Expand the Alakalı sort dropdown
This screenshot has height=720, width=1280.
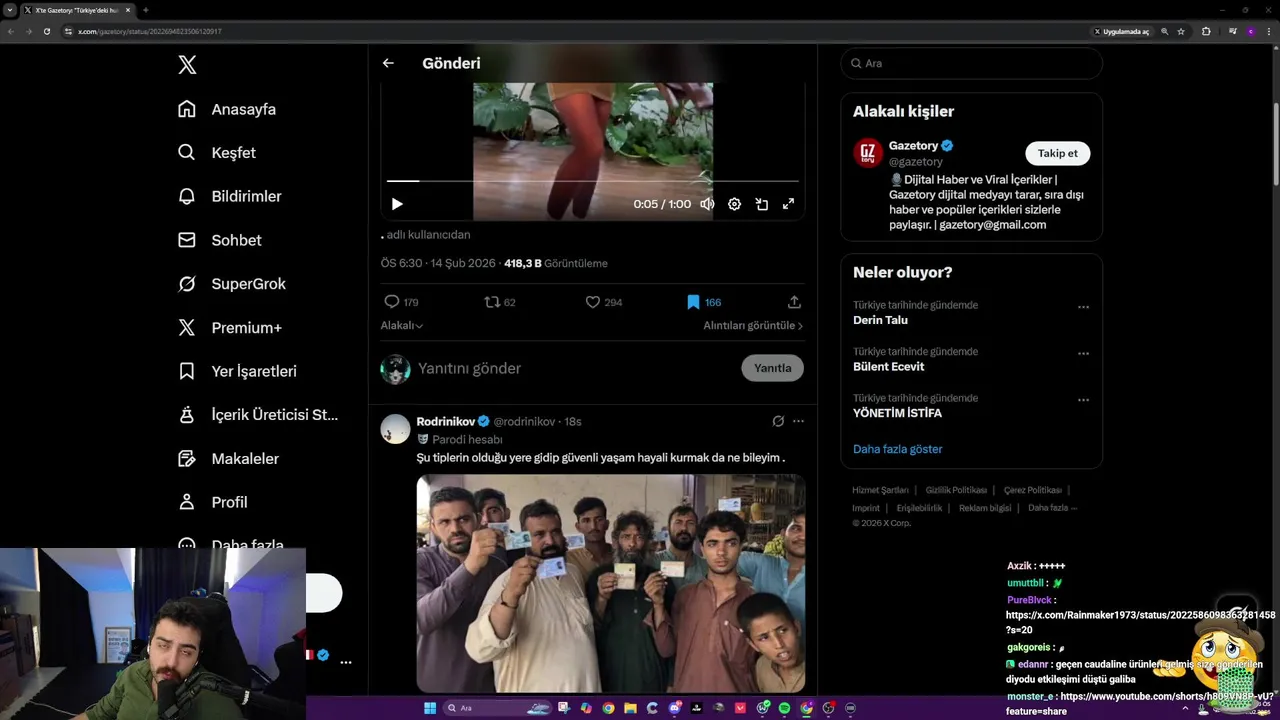pos(402,326)
